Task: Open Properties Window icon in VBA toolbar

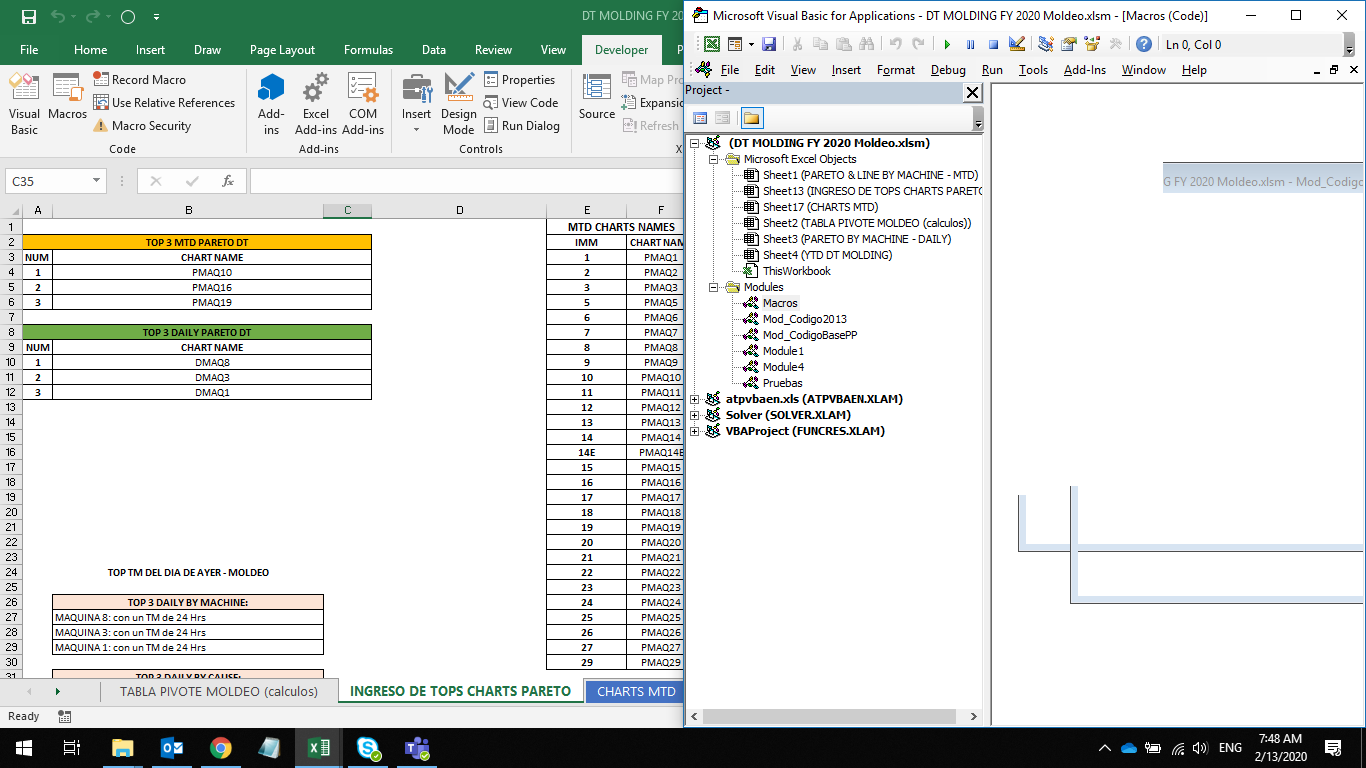Action: pyautogui.click(x=1069, y=44)
